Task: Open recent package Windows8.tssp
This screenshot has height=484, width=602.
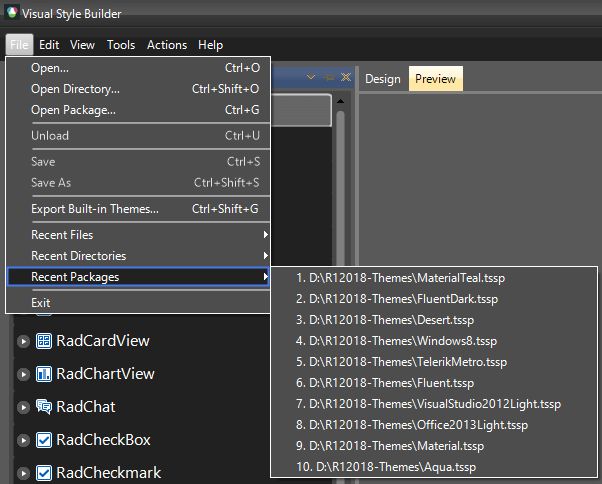Action: (434, 341)
